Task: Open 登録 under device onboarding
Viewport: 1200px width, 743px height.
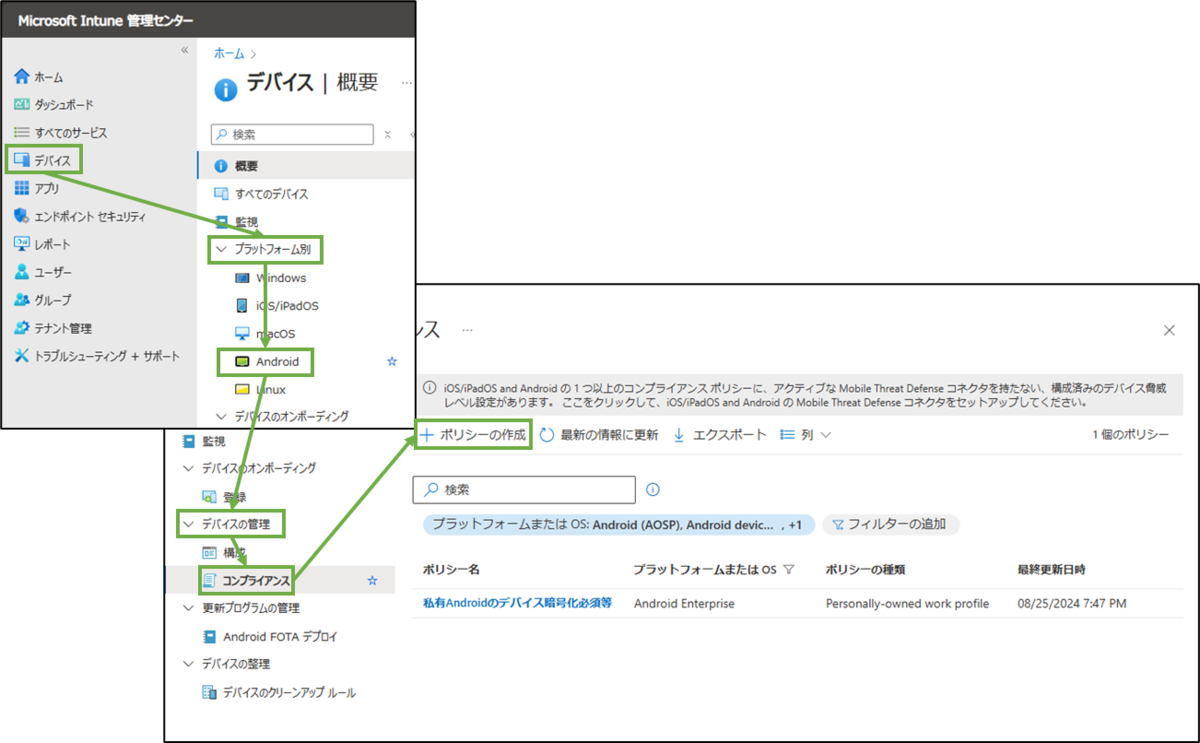Action: point(224,497)
